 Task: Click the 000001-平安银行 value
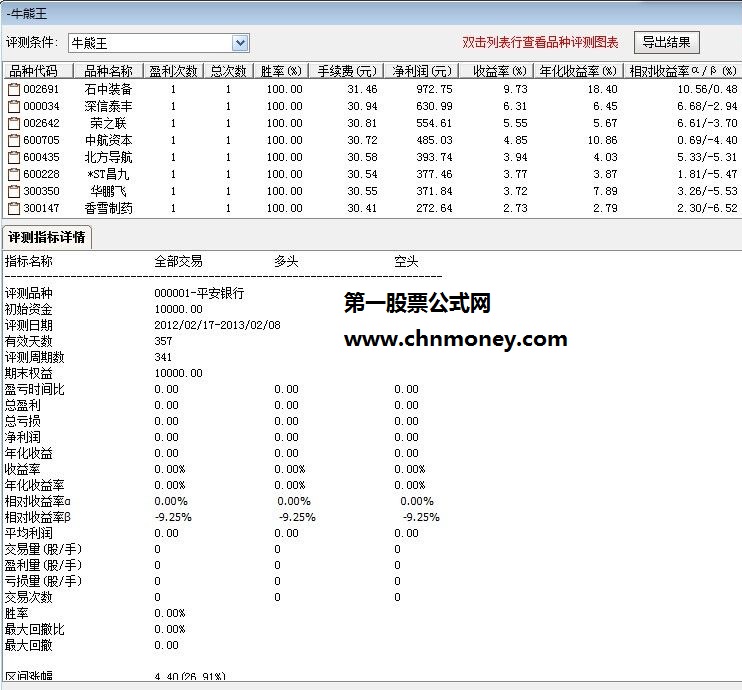pyautogui.click(x=199, y=293)
